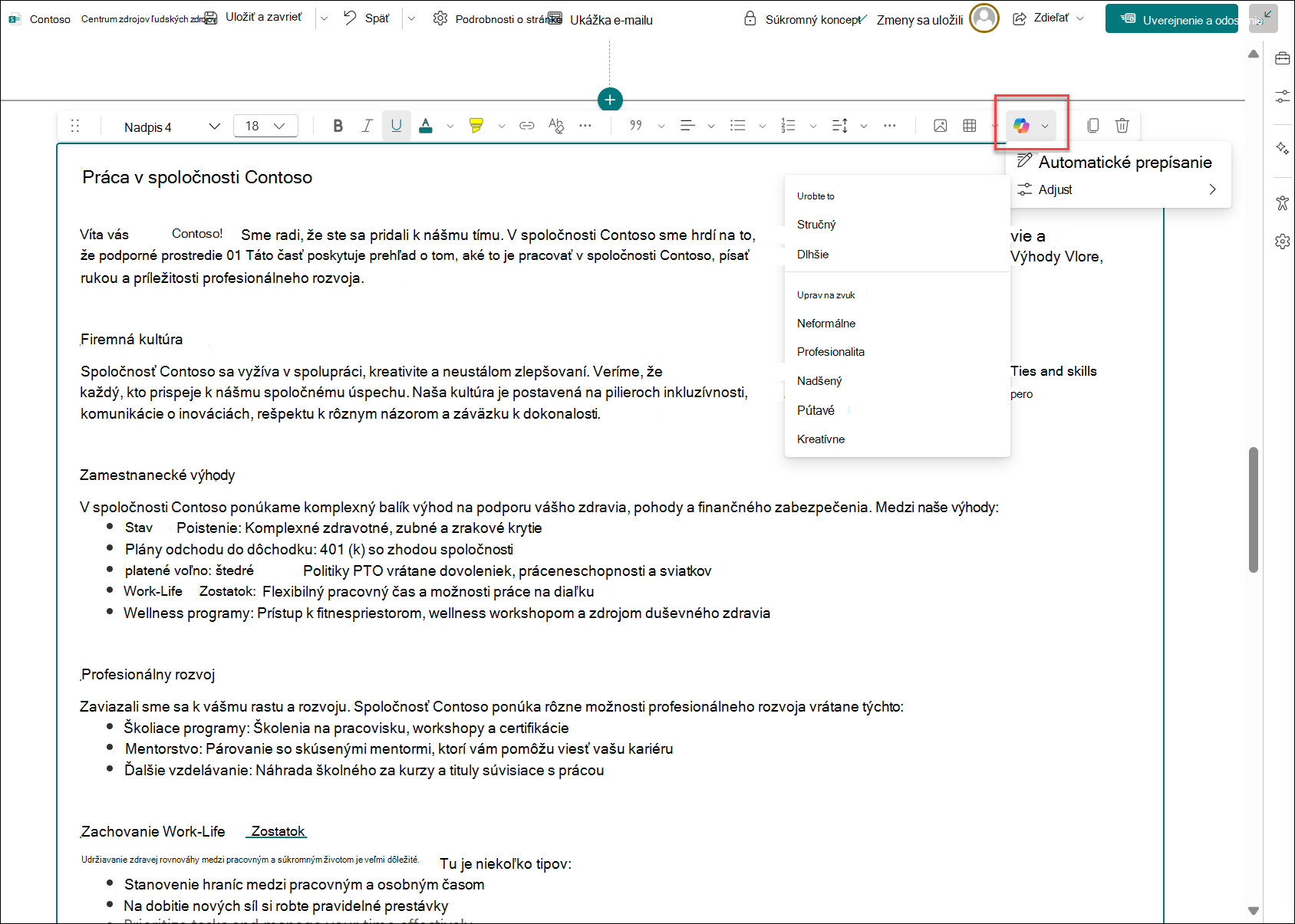Viewport: 1295px width, 924px height.
Task: Click the heading Práca v spoločnosti Contoso
Action: pos(197,177)
